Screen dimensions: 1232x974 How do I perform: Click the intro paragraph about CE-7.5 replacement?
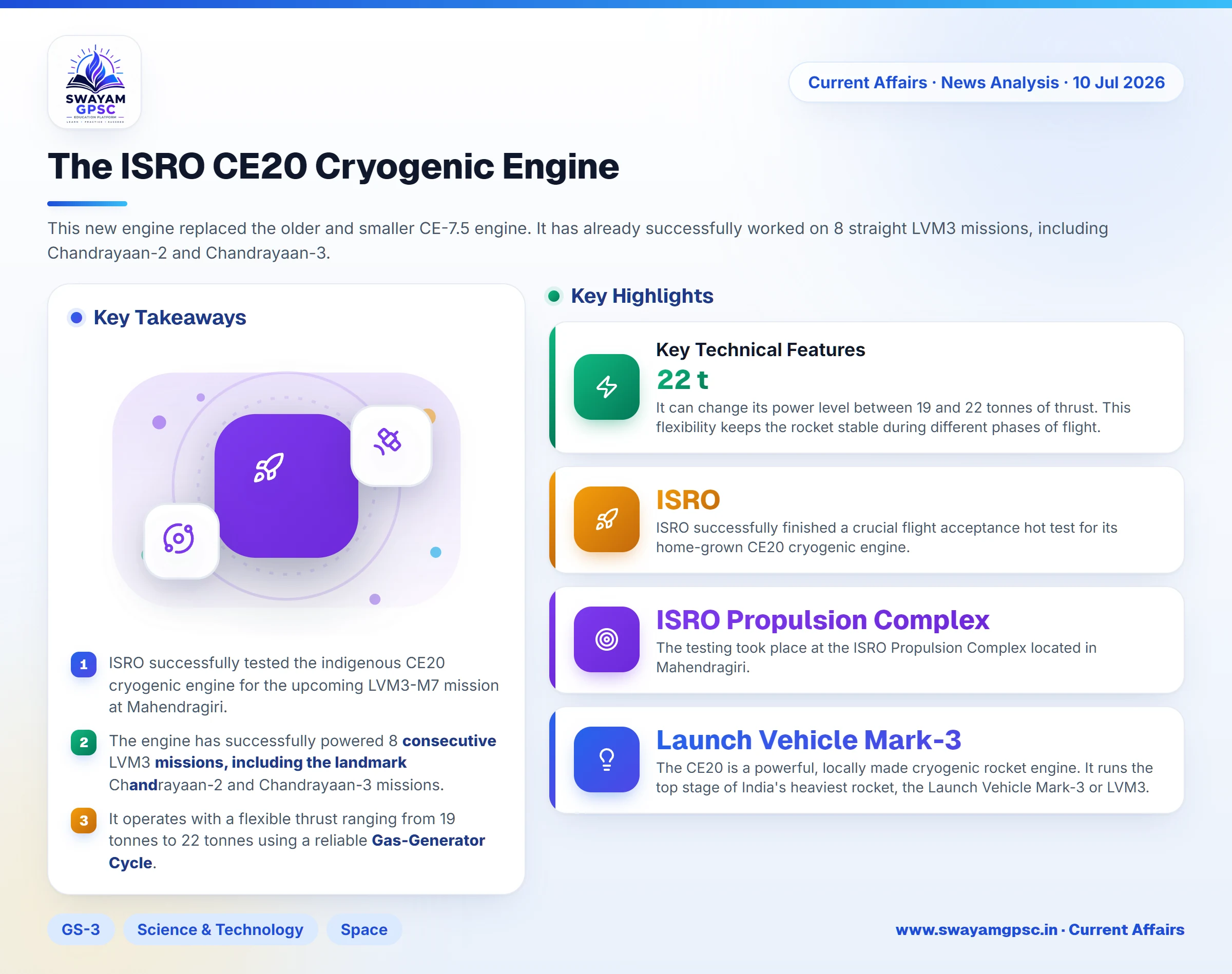(578, 240)
